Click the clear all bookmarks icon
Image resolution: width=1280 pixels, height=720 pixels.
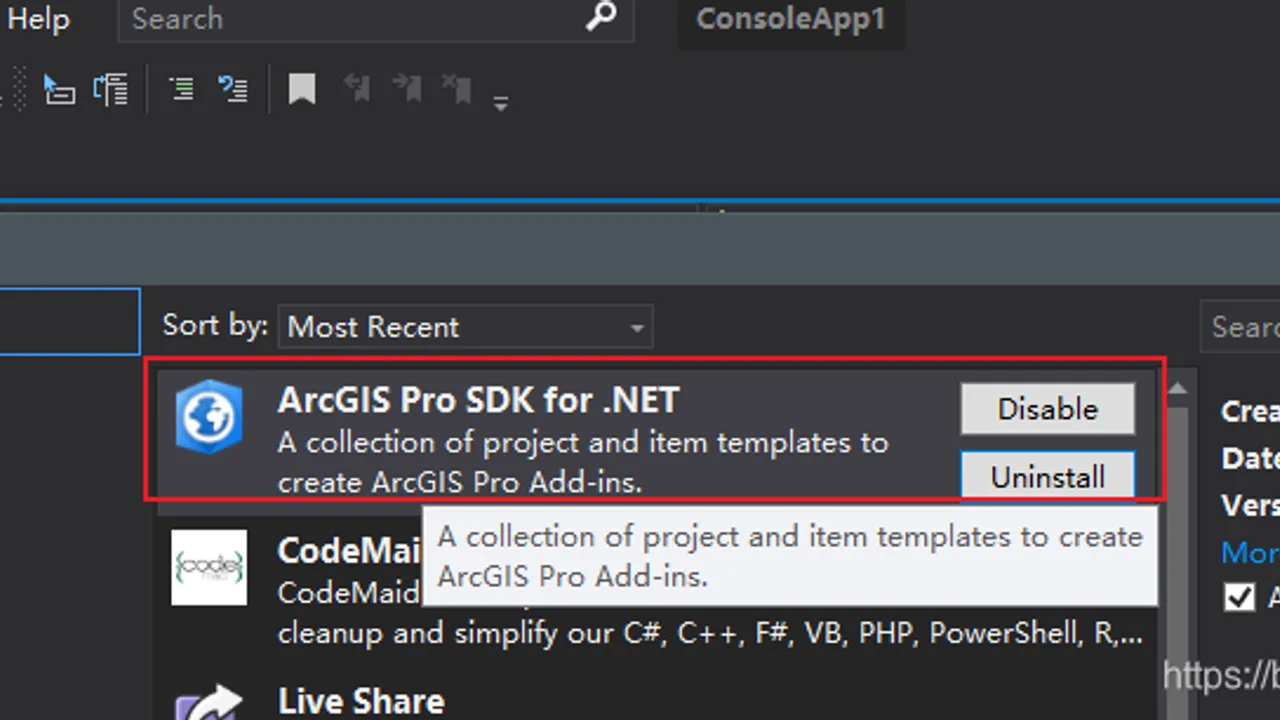(x=457, y=88)
